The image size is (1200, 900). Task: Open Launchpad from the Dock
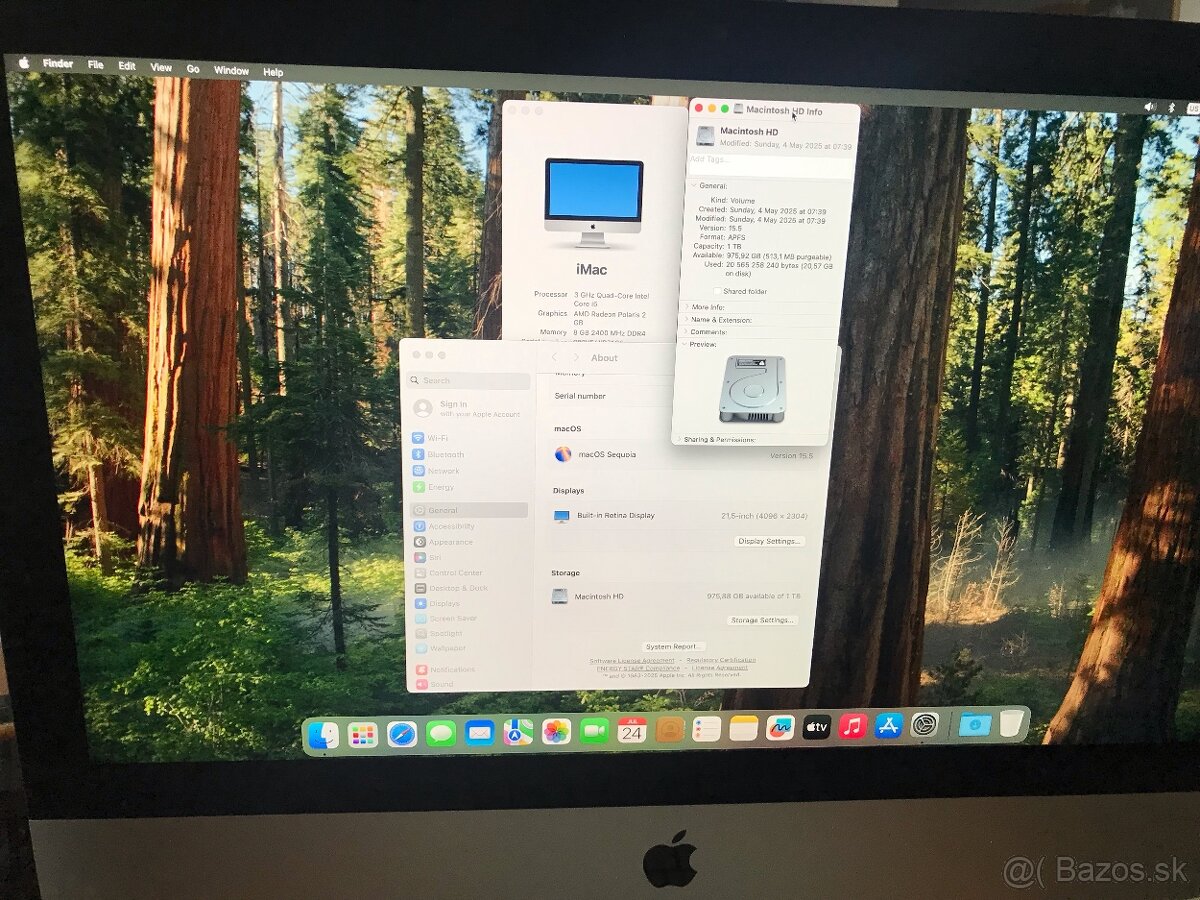tap(363, 735)
